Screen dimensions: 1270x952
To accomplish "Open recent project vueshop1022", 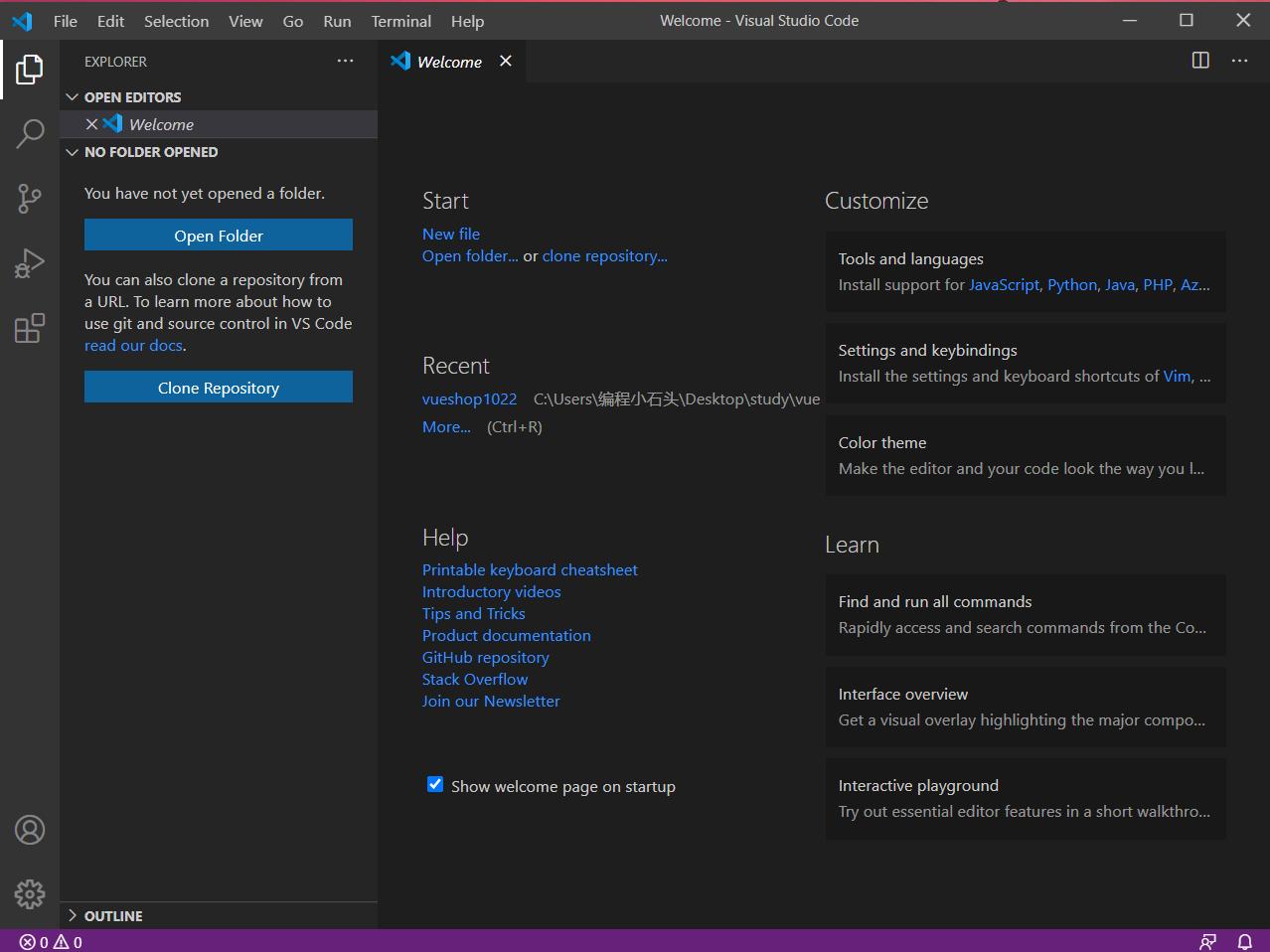I will click(x=470, y=398).
